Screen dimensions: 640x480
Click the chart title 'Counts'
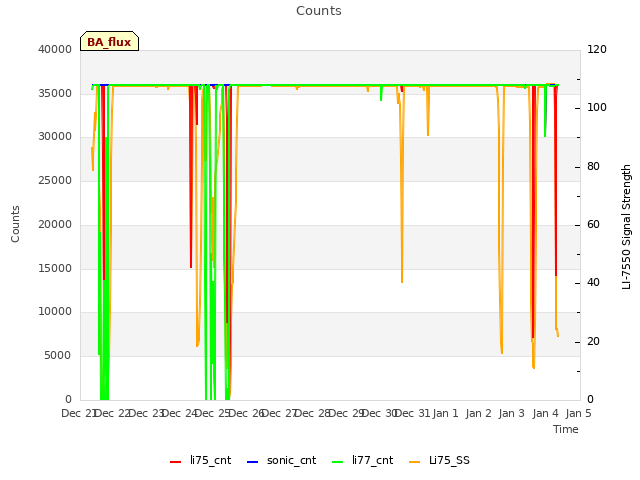pos(319,11)
